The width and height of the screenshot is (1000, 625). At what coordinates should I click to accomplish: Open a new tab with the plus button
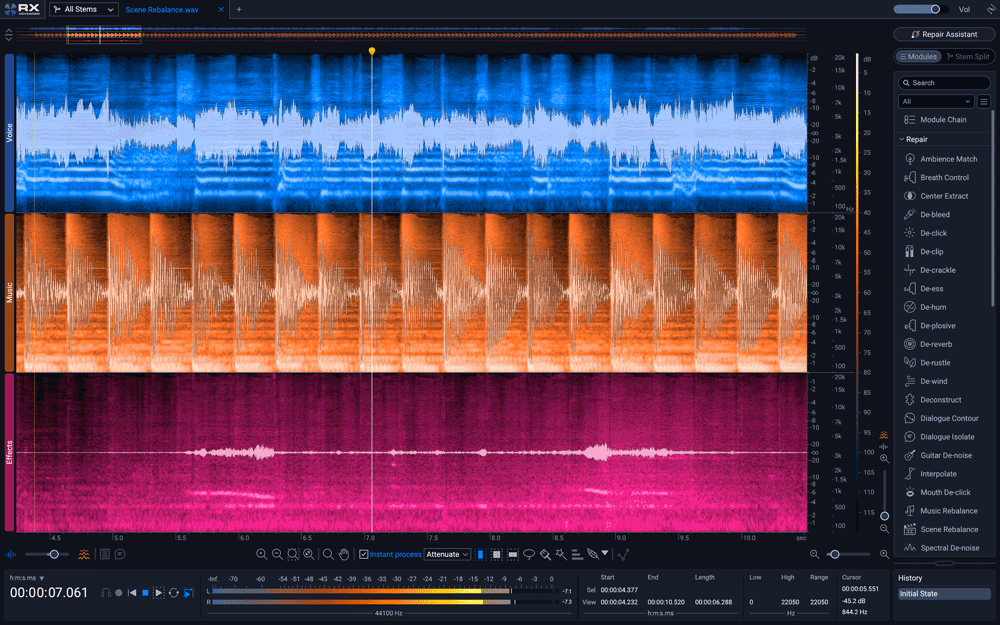click(x=238, y=9)
